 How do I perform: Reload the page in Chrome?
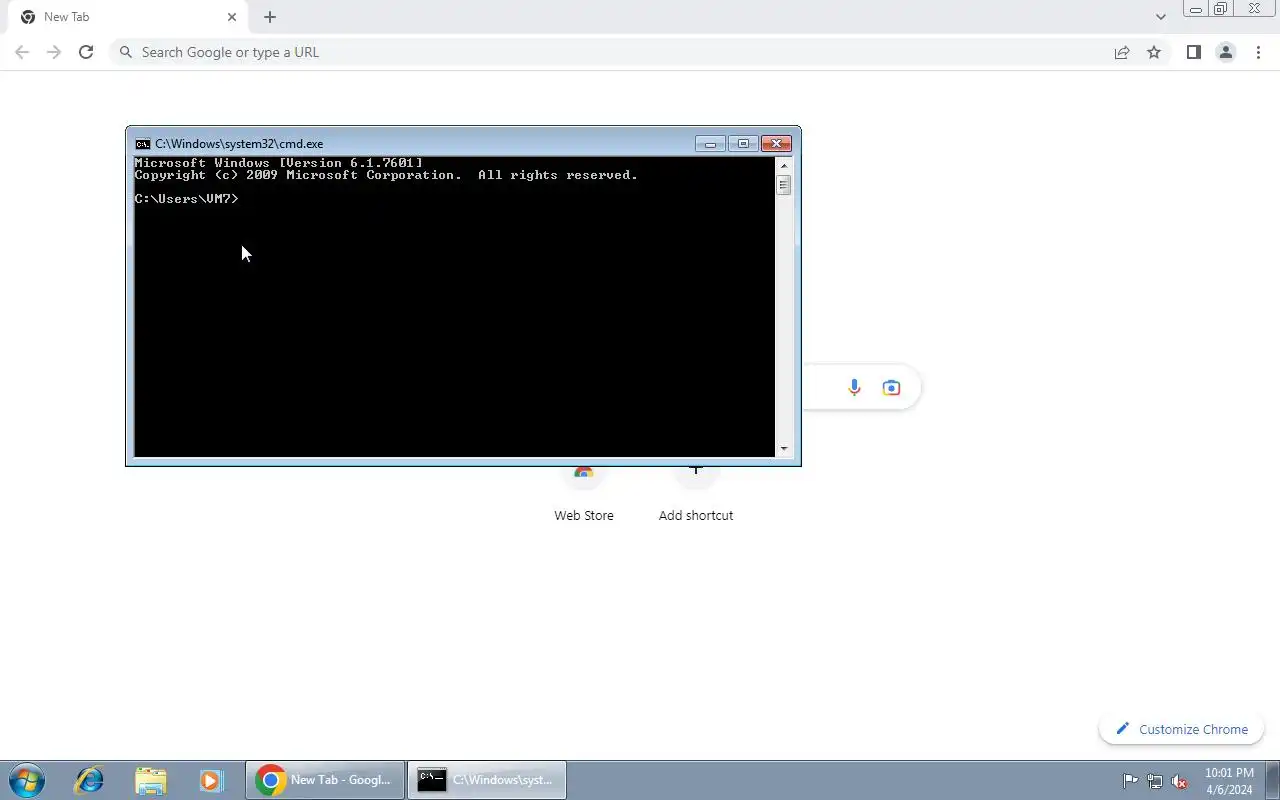(x=86, y=52)
